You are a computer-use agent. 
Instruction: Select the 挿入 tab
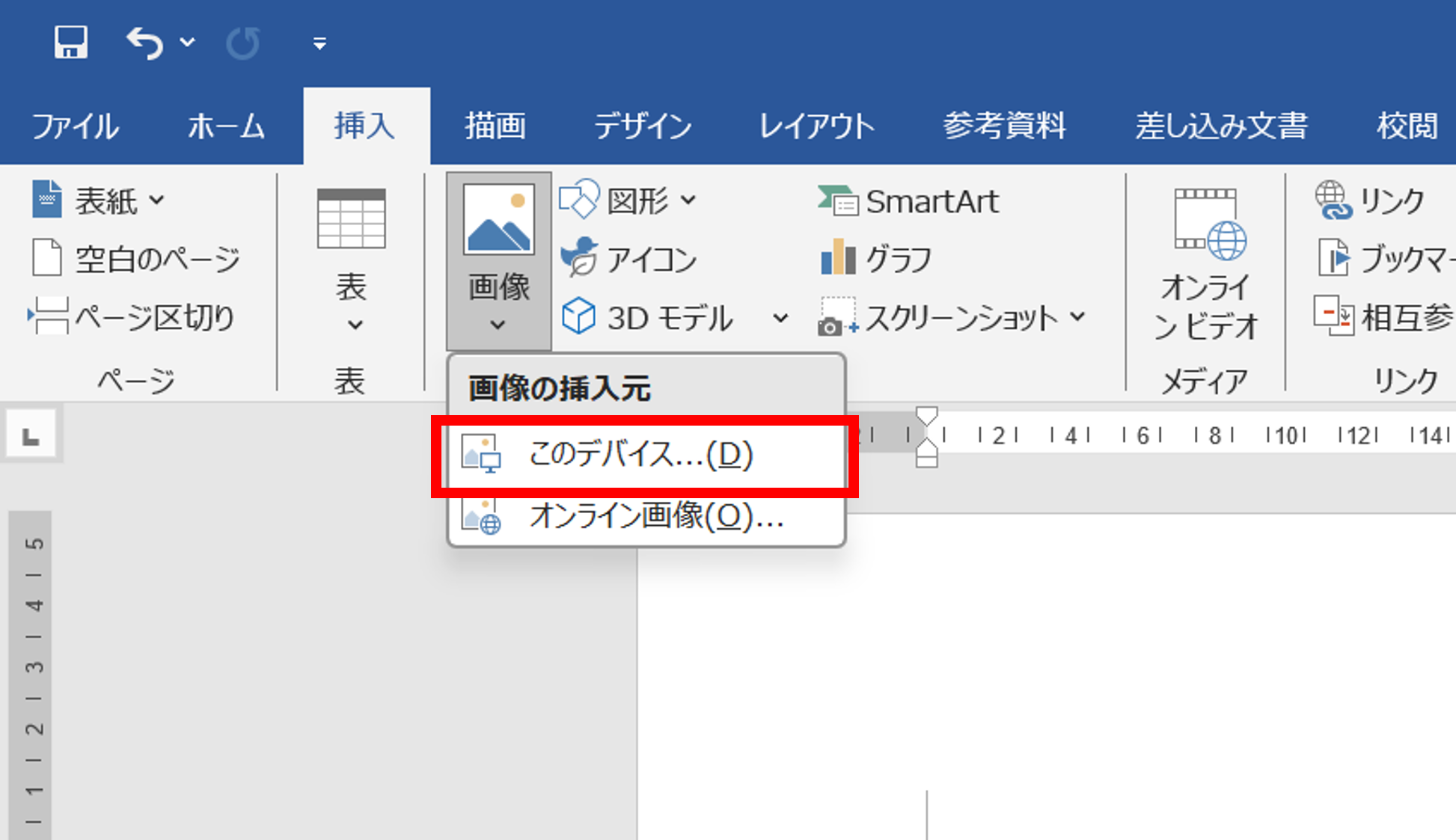coord(365,126)
